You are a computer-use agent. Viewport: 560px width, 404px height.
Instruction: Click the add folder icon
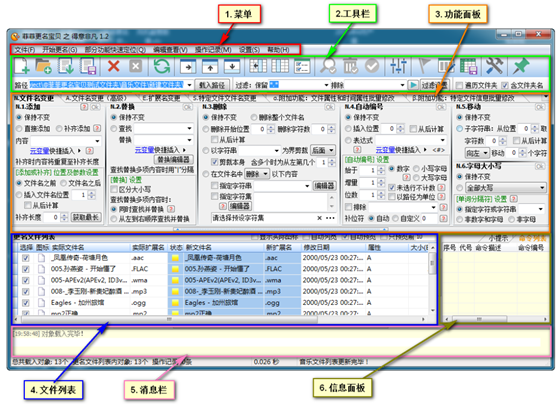coord(44,66)
